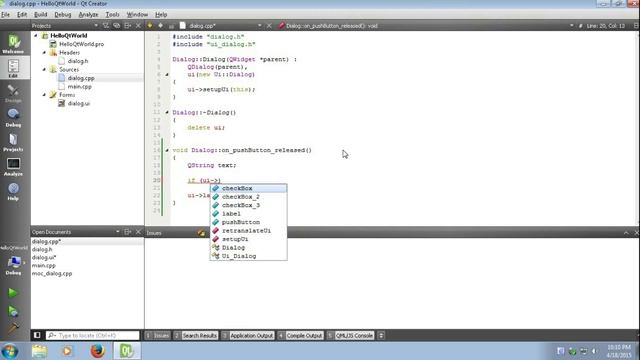The height and width of the screenshot is (360, 640).
Task: Open the on_pushButton_released symbol dropdown
Action: pyautogui.click(x=426, y=26)
